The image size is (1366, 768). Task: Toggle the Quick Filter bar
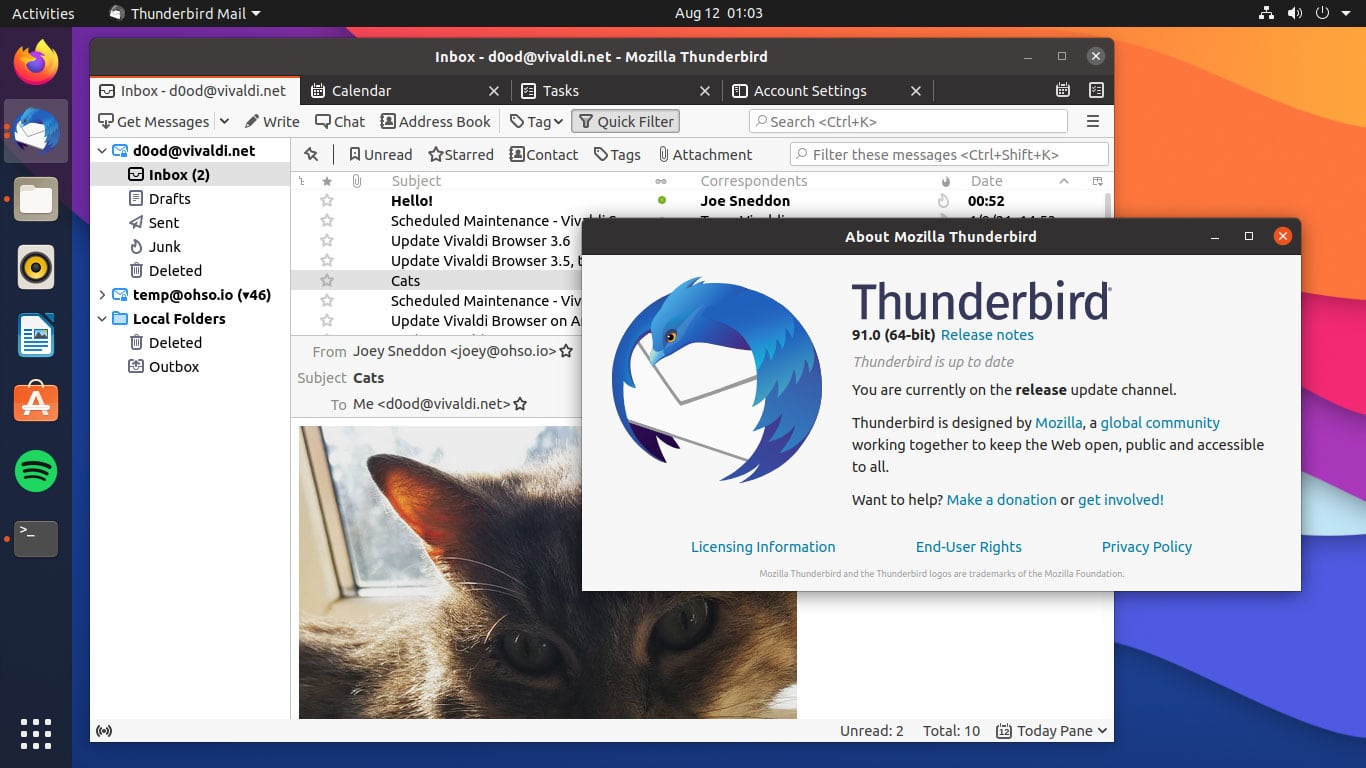point(625,122)
